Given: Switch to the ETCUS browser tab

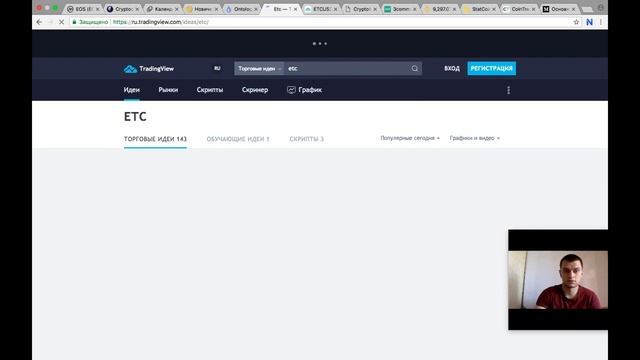Looking at the screenshot, I should click(x=322, y=9).
